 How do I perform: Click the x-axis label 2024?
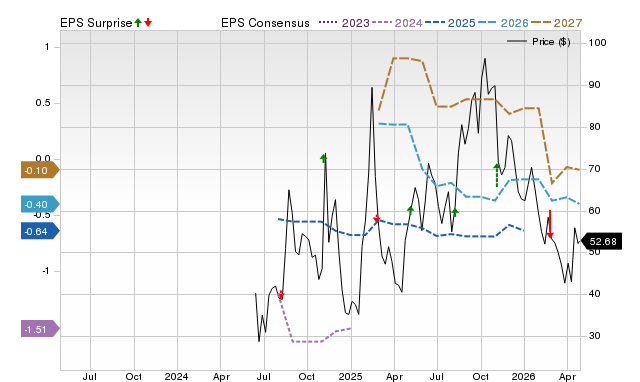(x=176, y=376)
